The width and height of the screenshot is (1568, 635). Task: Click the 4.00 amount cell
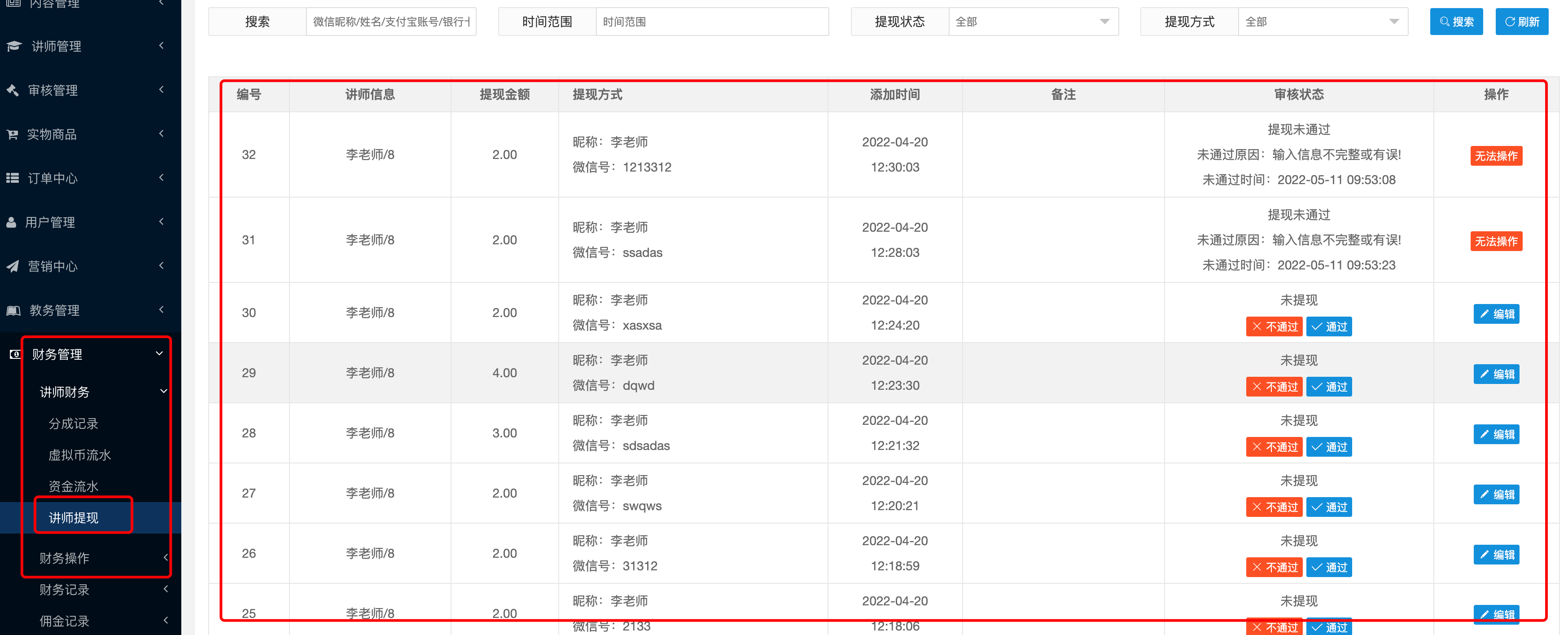click(x=504, y=373)
